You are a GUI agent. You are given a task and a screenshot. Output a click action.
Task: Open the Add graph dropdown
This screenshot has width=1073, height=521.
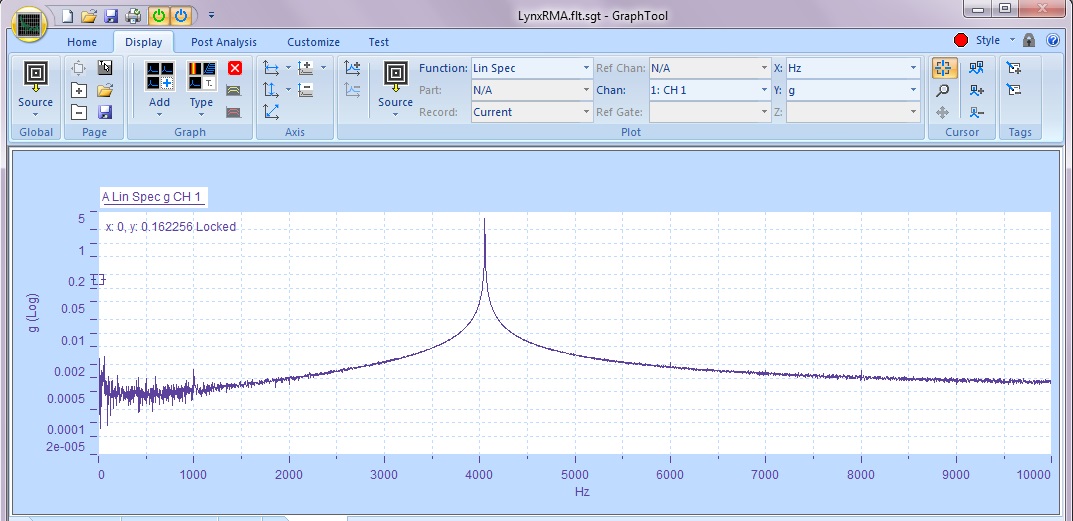coord(159,89)
